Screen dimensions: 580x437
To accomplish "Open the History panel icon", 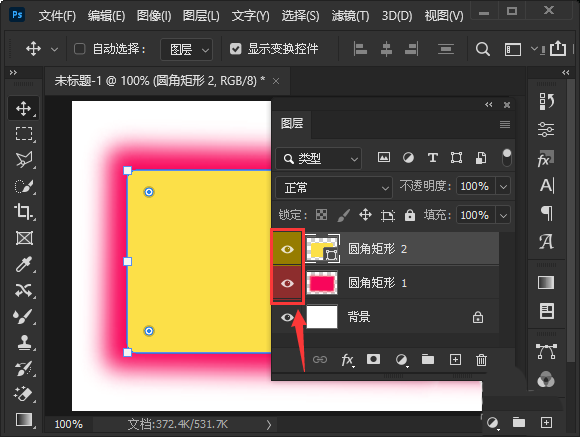I will point(546,101).
